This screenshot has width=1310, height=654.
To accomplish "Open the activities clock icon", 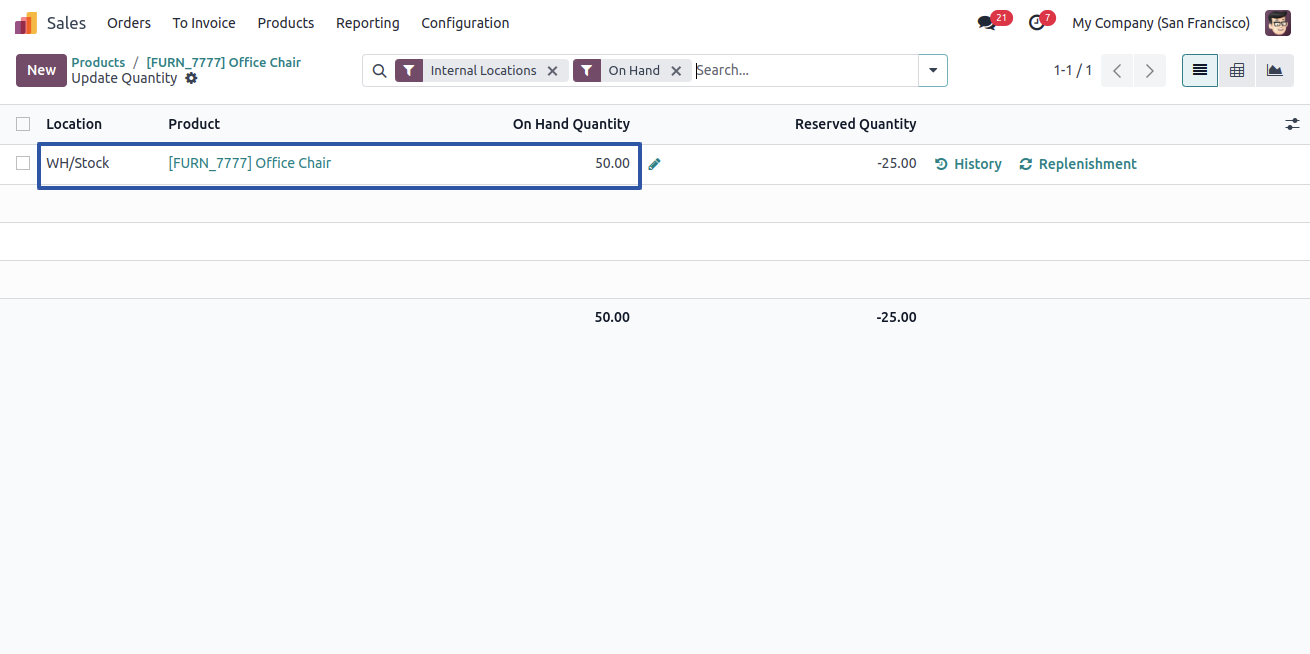I will tap(1036, 23).
